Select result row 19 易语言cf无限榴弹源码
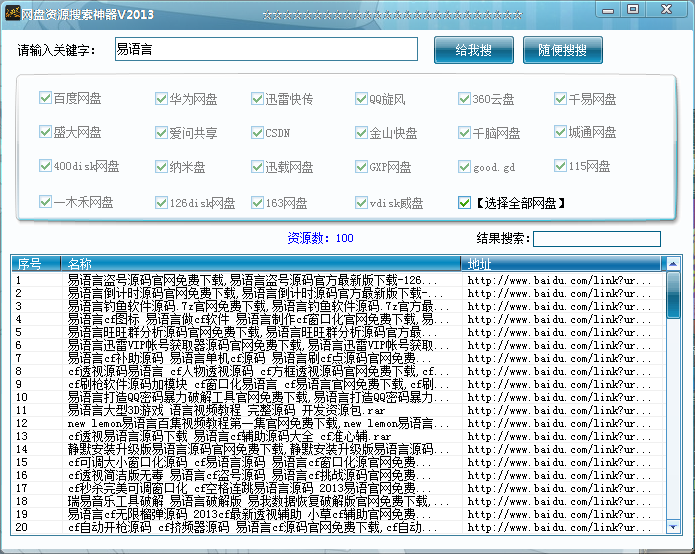The width and height of the screenshot is (695, 554). click(338, 514)
